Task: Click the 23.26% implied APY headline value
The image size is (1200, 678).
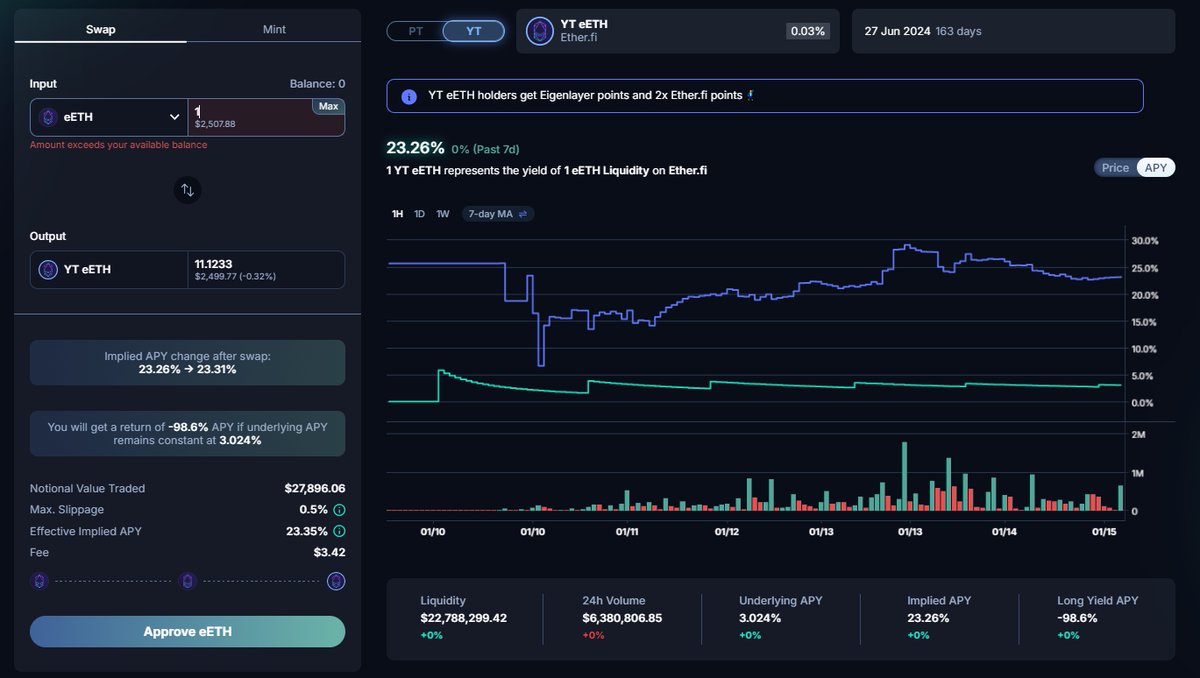Action: pyautogui.click(x=415, y=148)
